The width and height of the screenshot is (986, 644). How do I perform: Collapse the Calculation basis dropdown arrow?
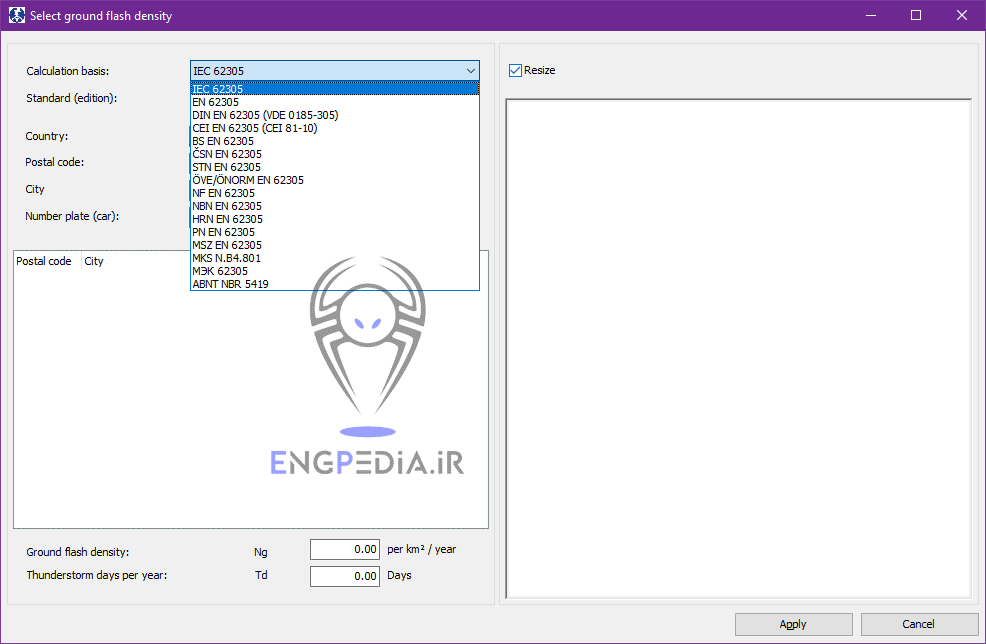[470, 71]
